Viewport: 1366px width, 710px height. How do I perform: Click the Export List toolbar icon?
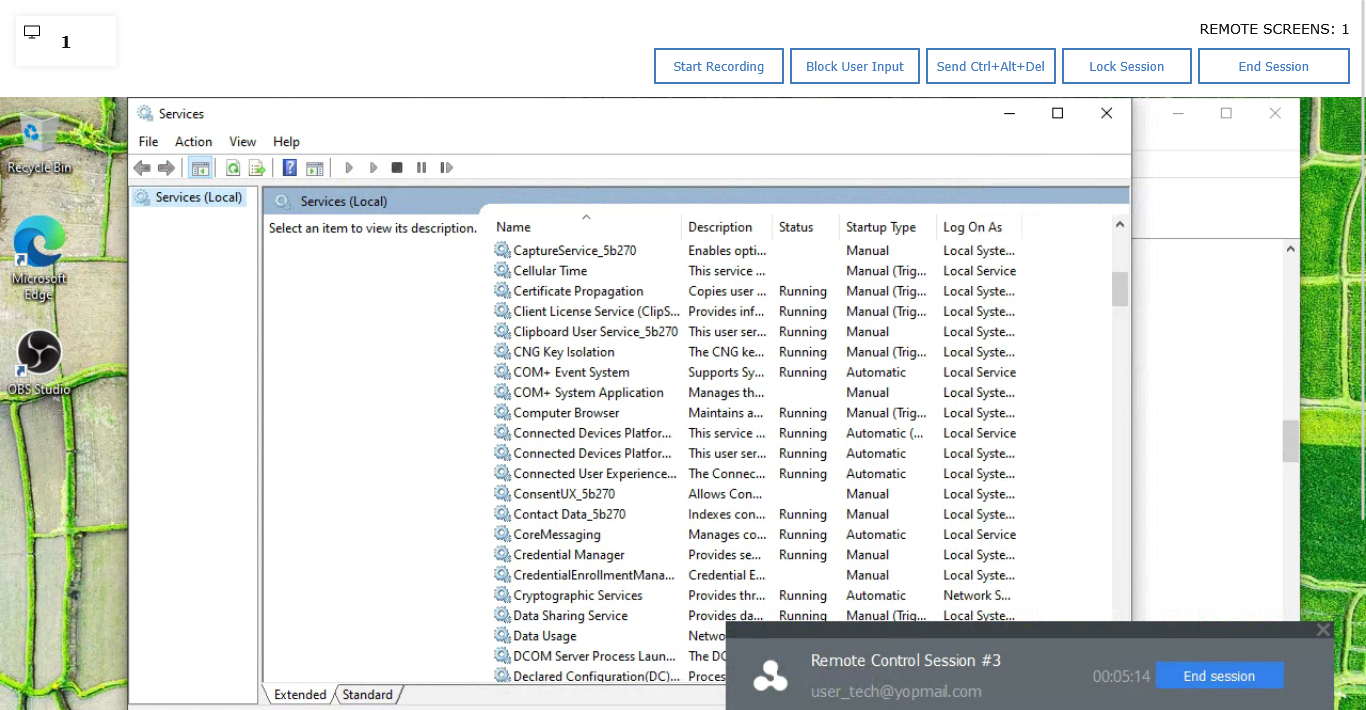pyautogui.click(x=257, y=168)
